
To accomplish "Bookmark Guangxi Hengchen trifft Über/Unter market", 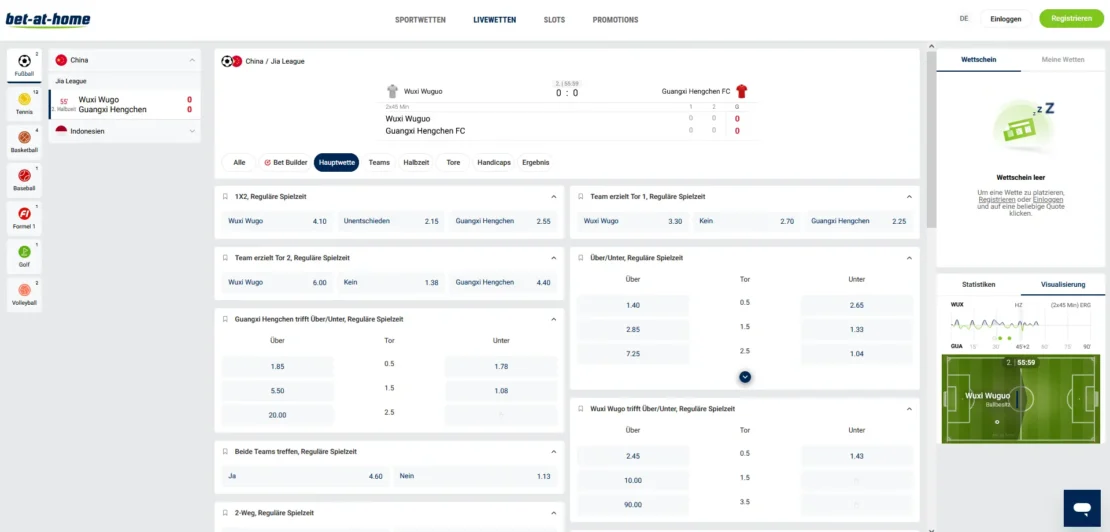I will (x=225, y=319).
